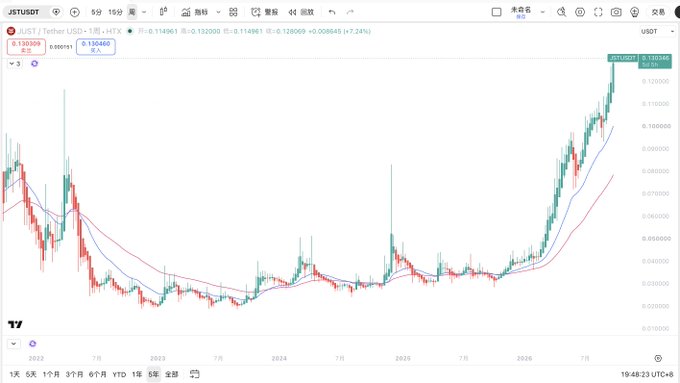Click the blue 0.130460 buy button
The height and width of the screenshot is (383, 680).
coord(96,46)
